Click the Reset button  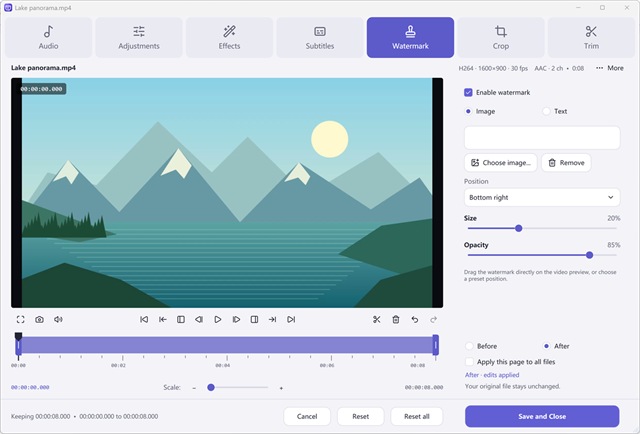click(x=360, y=416)
